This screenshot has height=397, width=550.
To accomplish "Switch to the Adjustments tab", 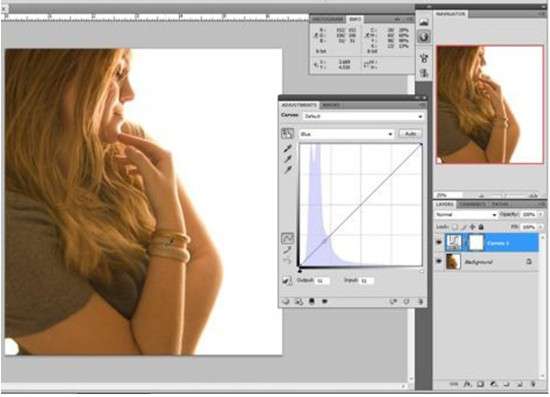I will (x=299, y=105).
